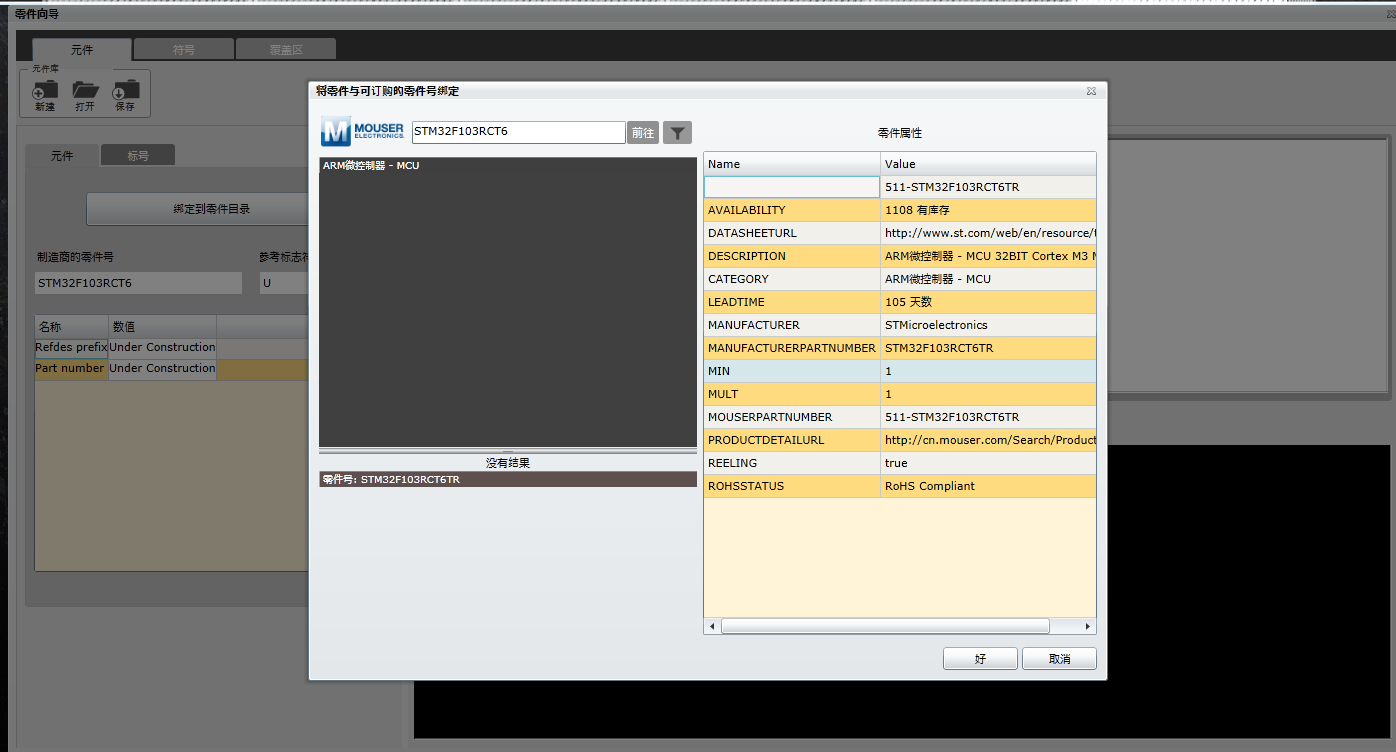Select the DESCRIPTION property row
This screenshot has width=1396, height=752.
[900, 256]
